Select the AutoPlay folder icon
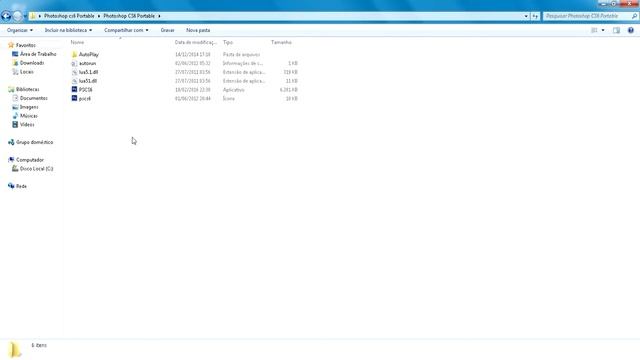Image resolution: width=640 pixels, height=360 pixels. click(74, 54)
